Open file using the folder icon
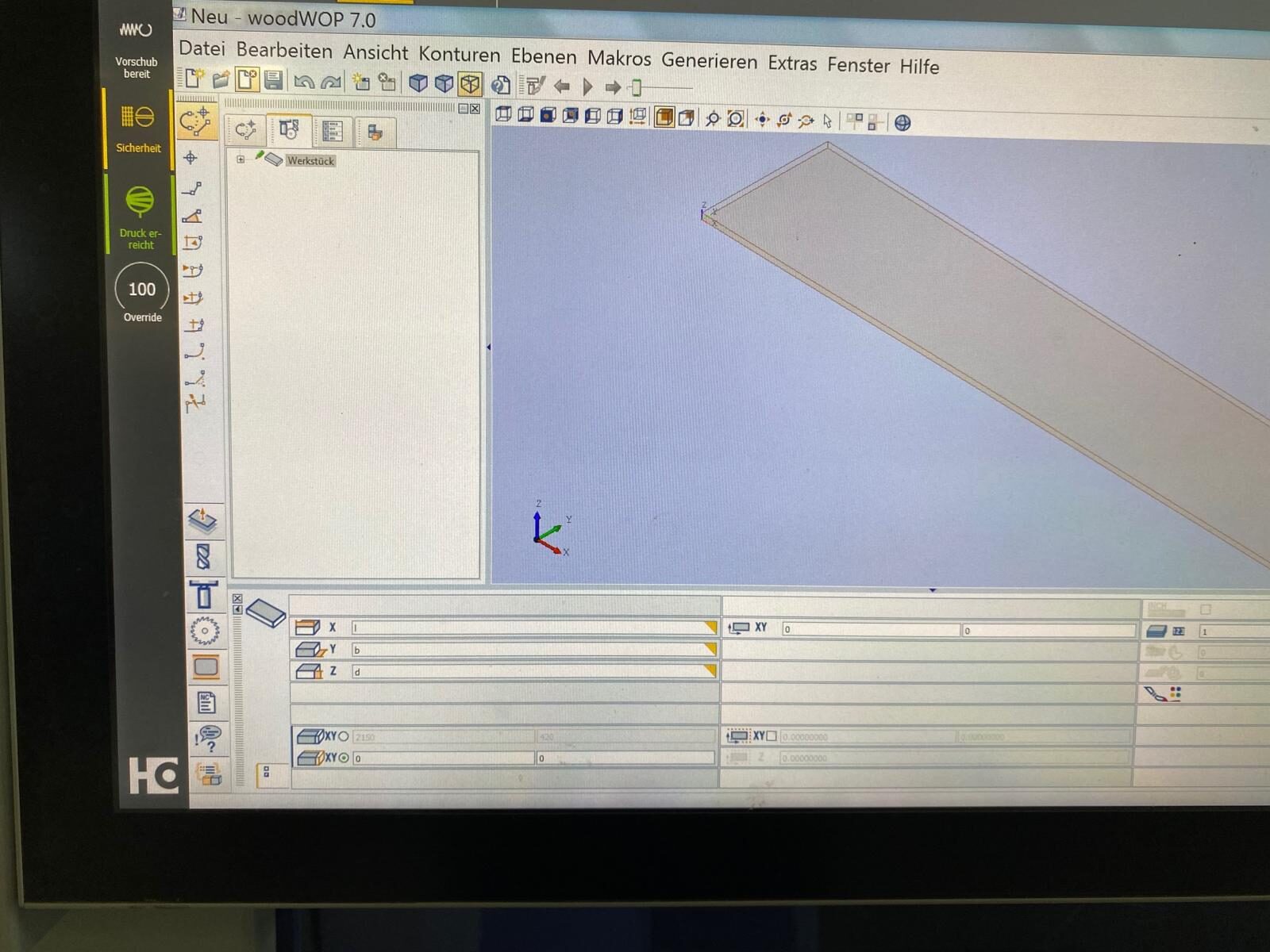Image resolution: width=1270 pixels, height=952 pixels. point(221,79)
